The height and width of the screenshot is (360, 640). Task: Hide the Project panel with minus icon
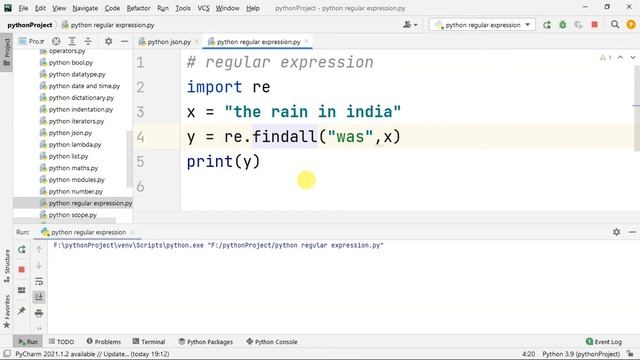[x=124, y=41]
